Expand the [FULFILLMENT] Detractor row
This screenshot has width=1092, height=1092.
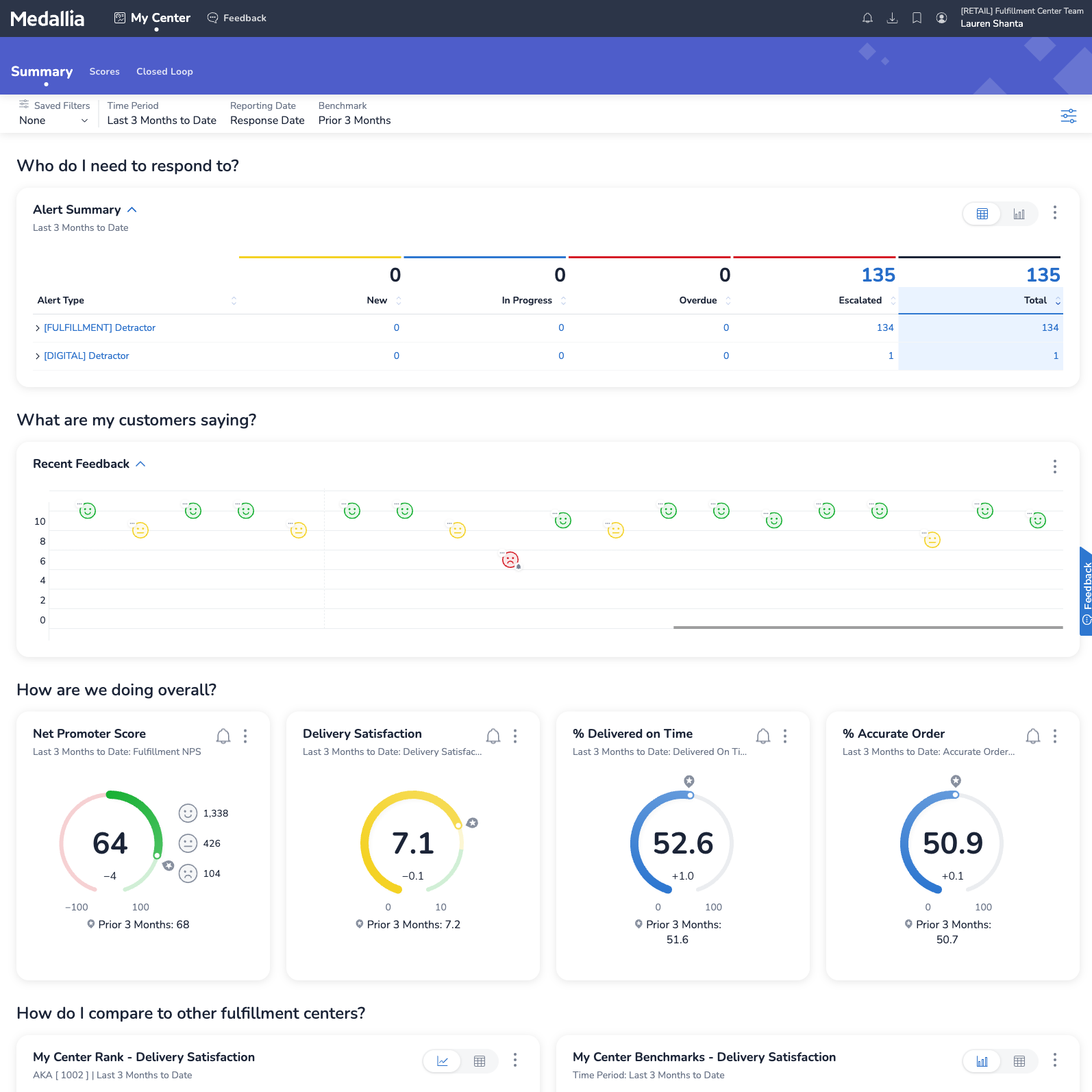(x=38, y=328)
